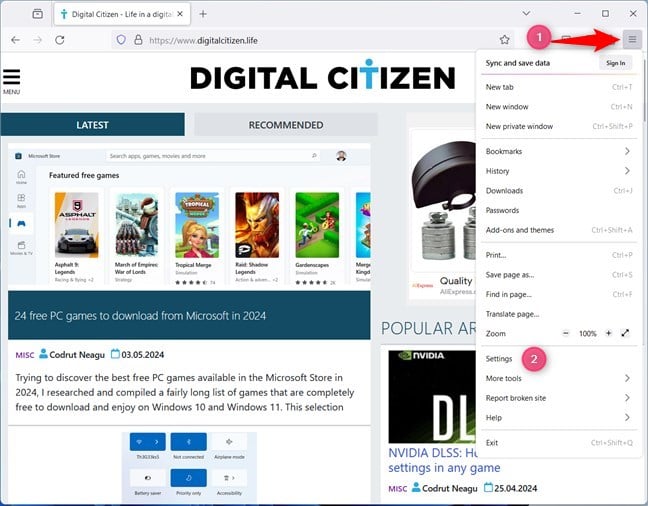Choose Print... from the menu
Viewport: 648px width, 506px height.
[559, 255]
